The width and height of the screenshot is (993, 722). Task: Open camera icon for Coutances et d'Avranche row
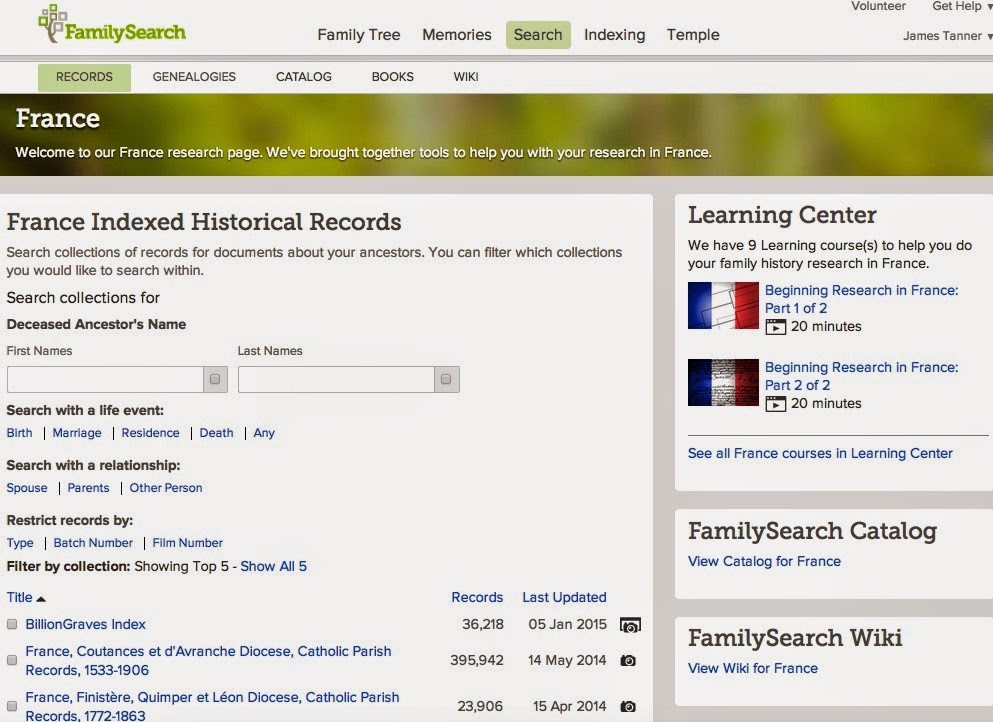coord(628,661)
